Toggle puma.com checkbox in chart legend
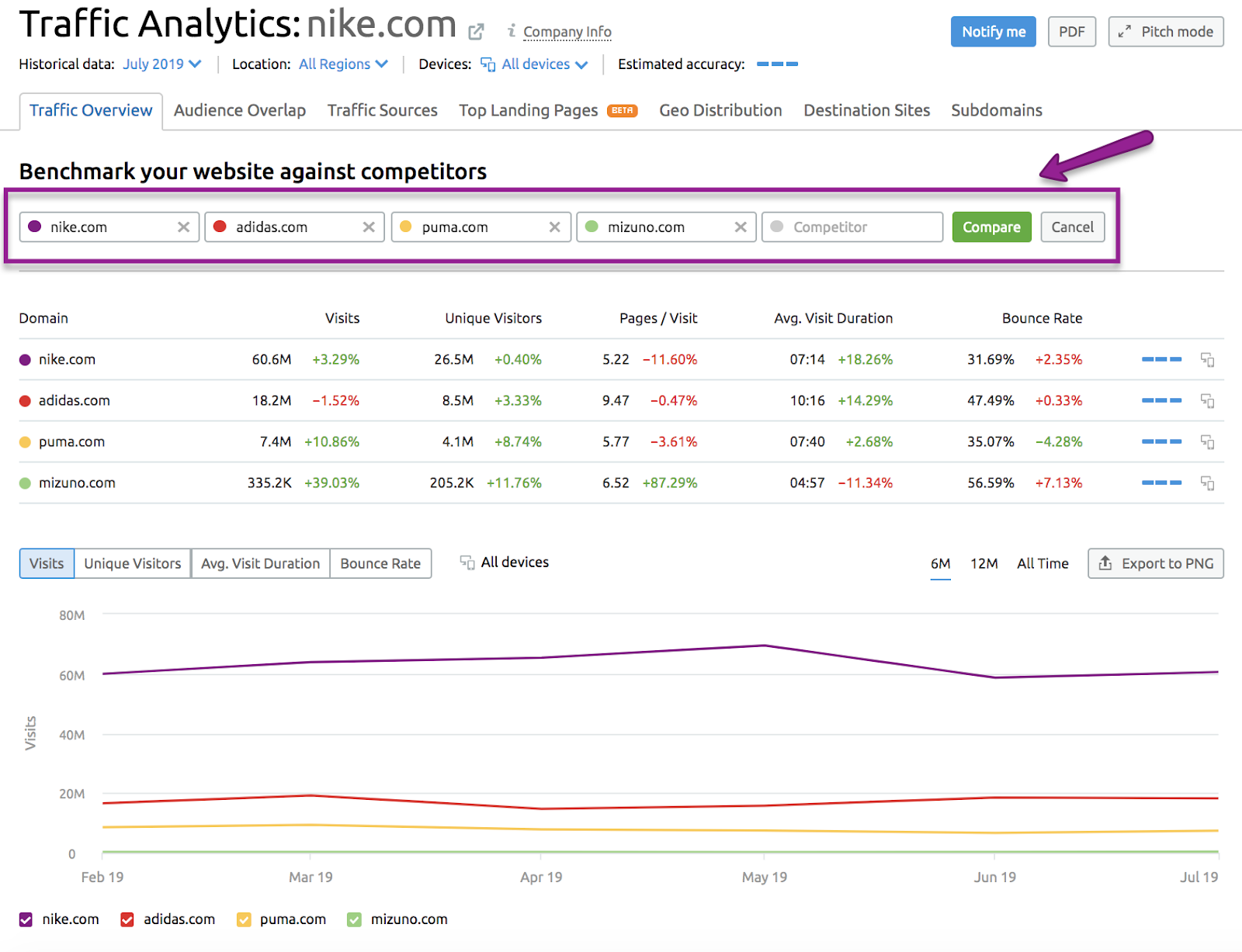Image resolution: width=1242 pixels, height=952 pixels. click(x=244, y=919)
